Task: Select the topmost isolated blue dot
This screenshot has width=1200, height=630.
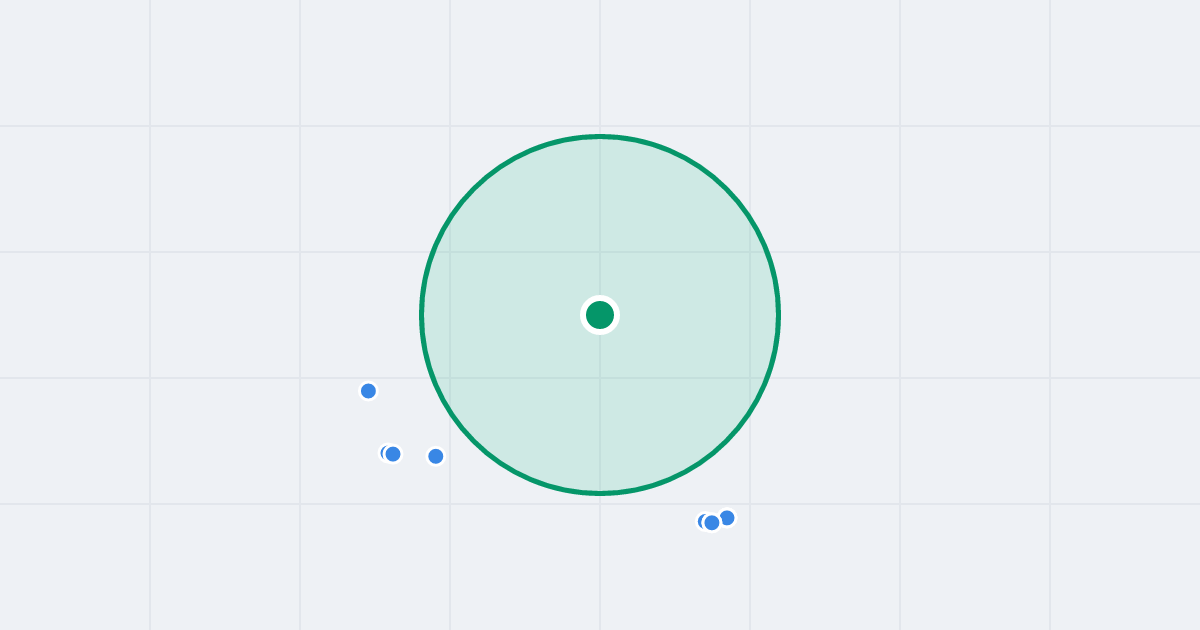Action: [368, 391]
